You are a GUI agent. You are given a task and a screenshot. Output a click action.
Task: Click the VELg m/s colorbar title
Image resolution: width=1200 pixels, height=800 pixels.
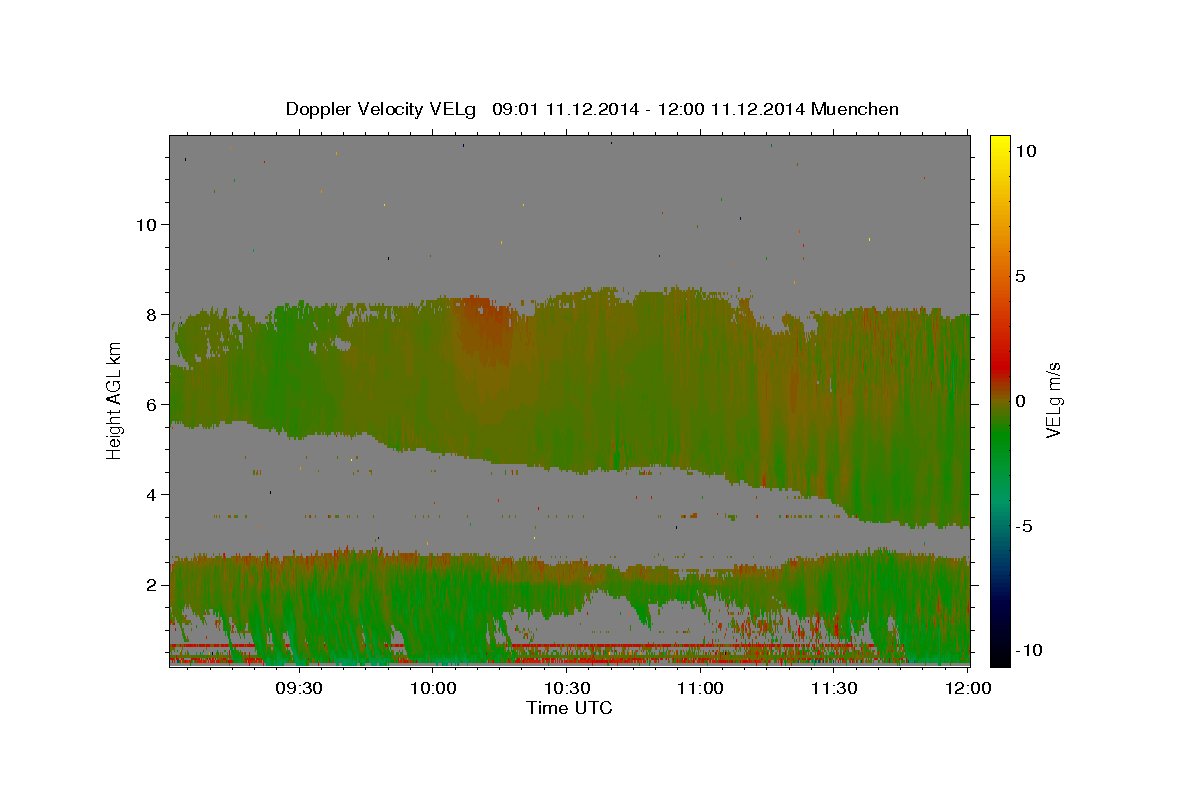click(1054, 400)
